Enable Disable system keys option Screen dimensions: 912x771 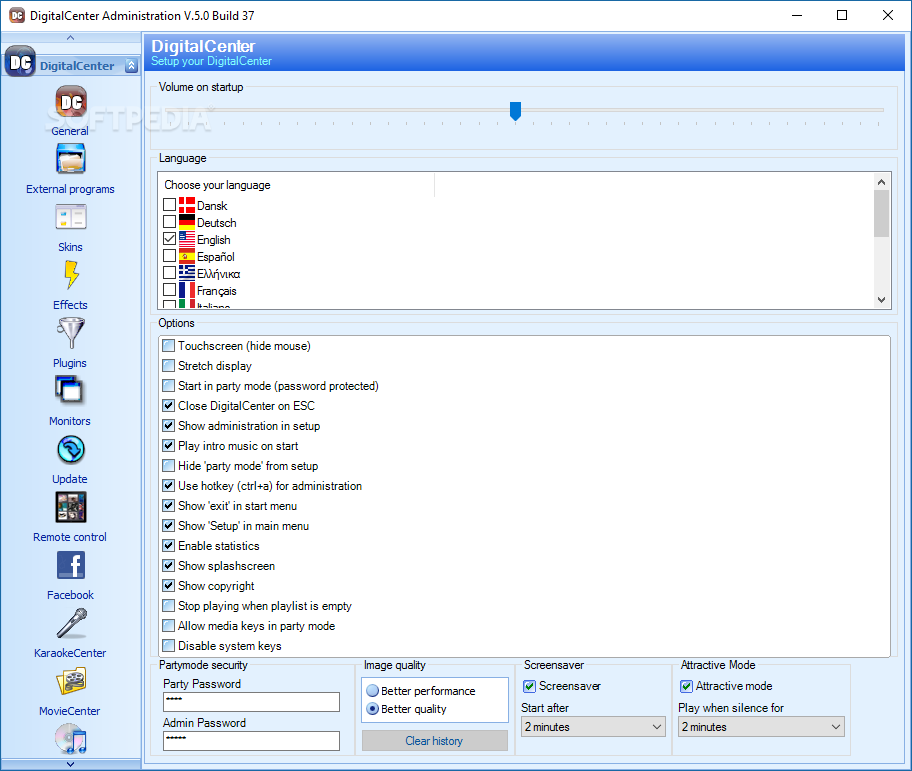tap(169, 645)
